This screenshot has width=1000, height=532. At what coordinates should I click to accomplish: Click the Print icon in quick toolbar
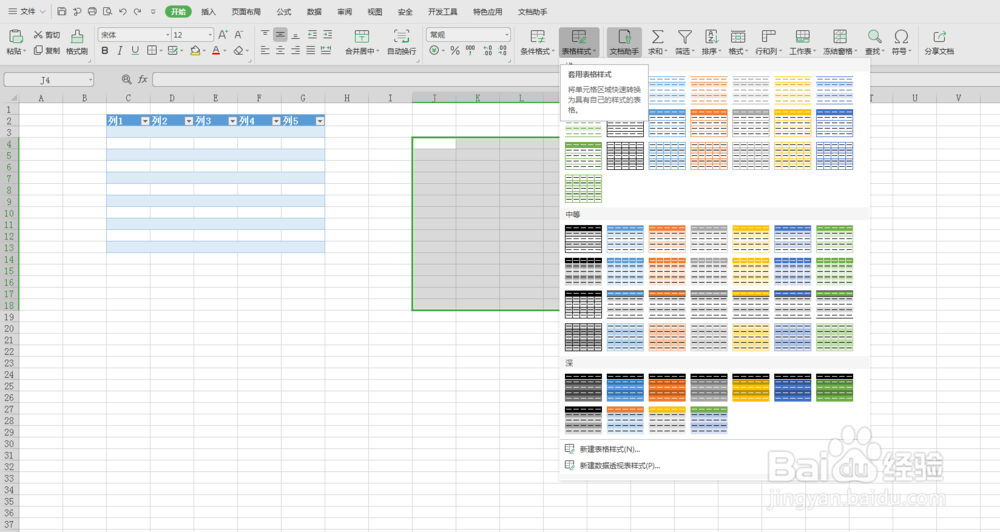tap(92, 11)
